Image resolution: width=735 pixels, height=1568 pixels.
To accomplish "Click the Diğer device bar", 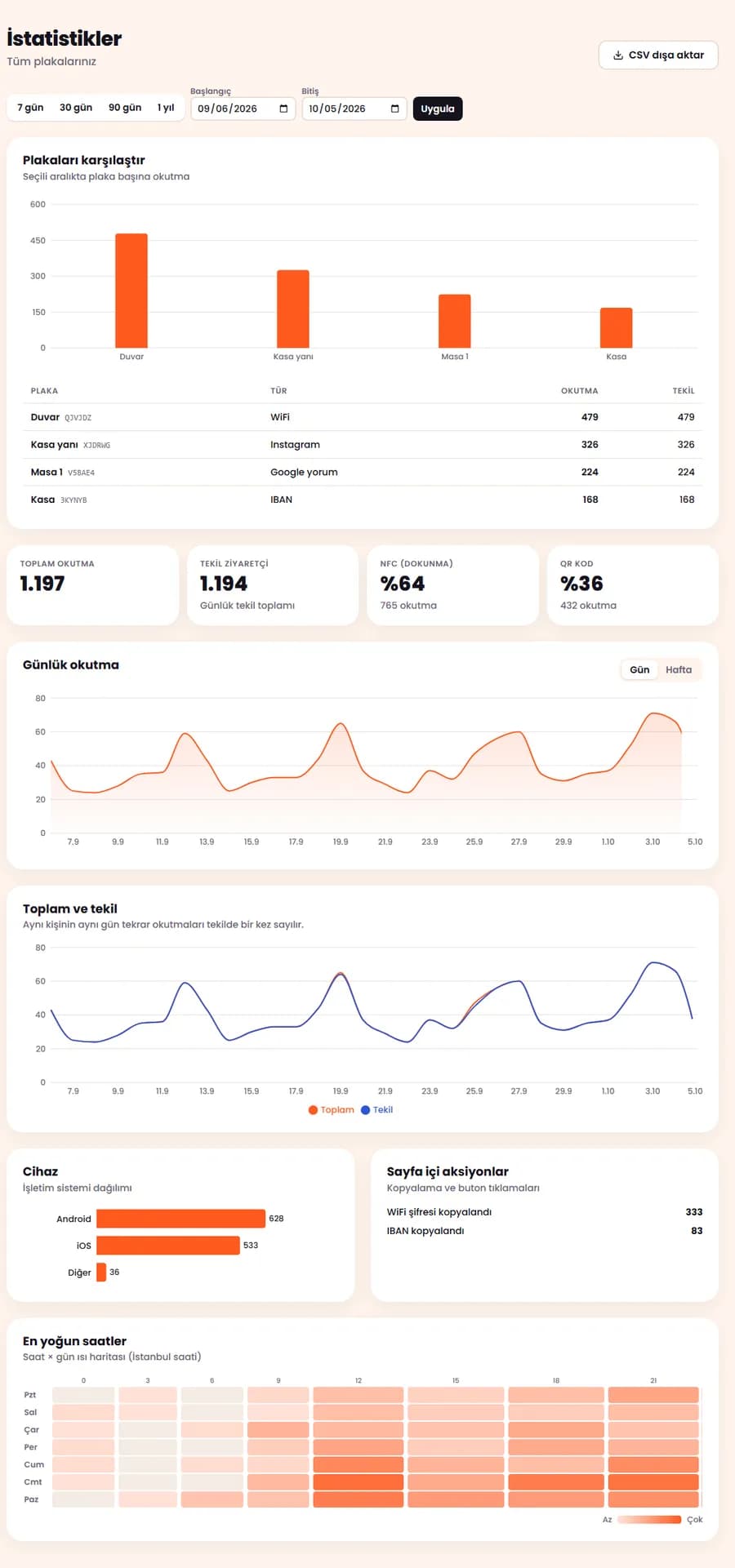I will (101, 1273).
